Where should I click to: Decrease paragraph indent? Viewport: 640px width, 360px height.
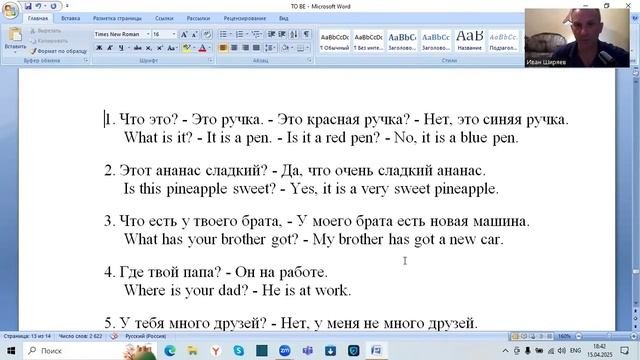271,34
